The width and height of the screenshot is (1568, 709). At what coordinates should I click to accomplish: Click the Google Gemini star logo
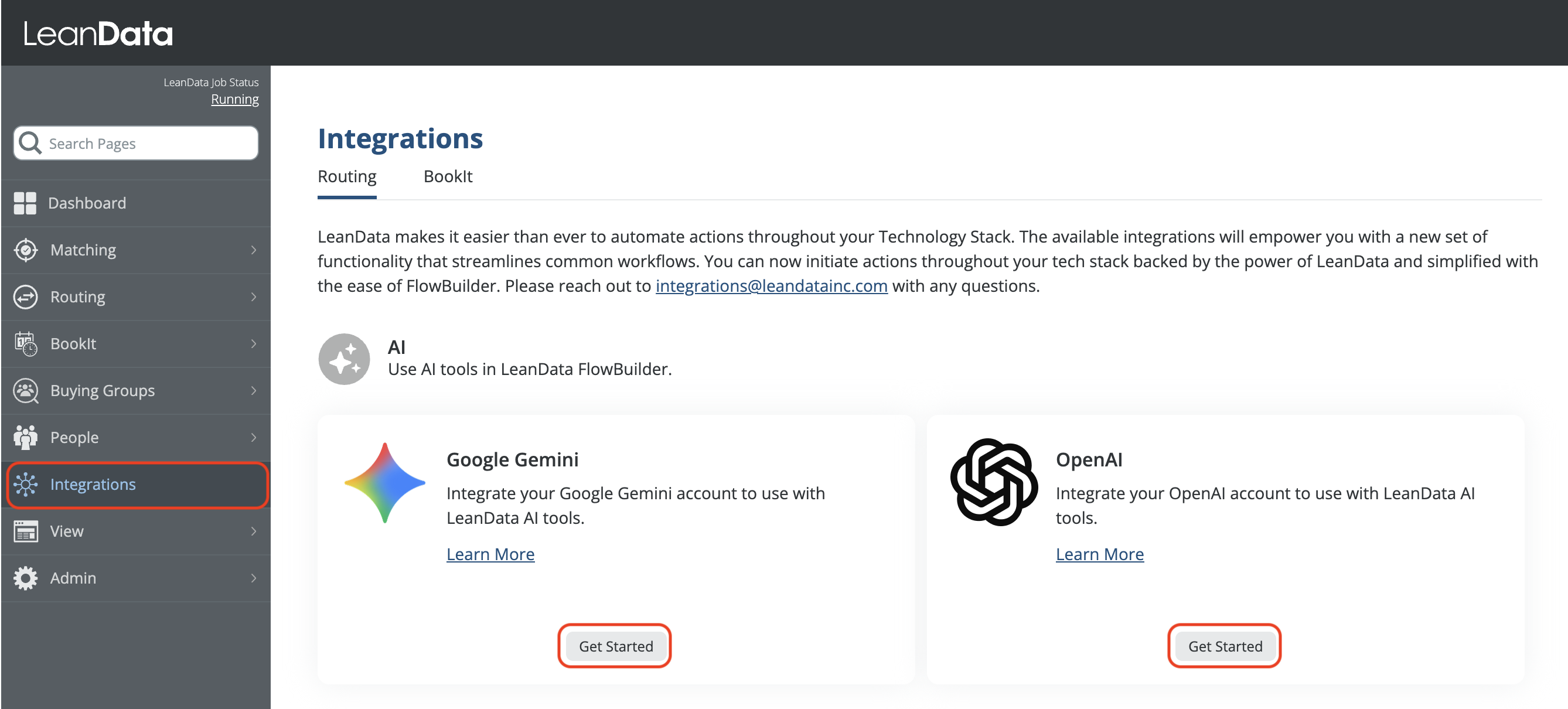point(385,483)
